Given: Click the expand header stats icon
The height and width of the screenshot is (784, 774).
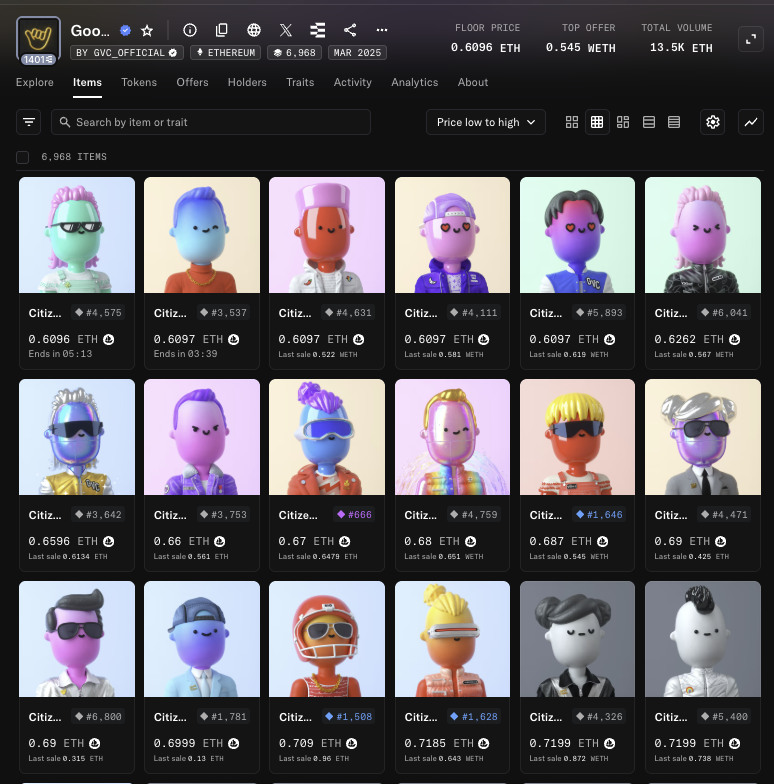Looking at the screenshot, I should pyautogui.click(x=750, y=39).
